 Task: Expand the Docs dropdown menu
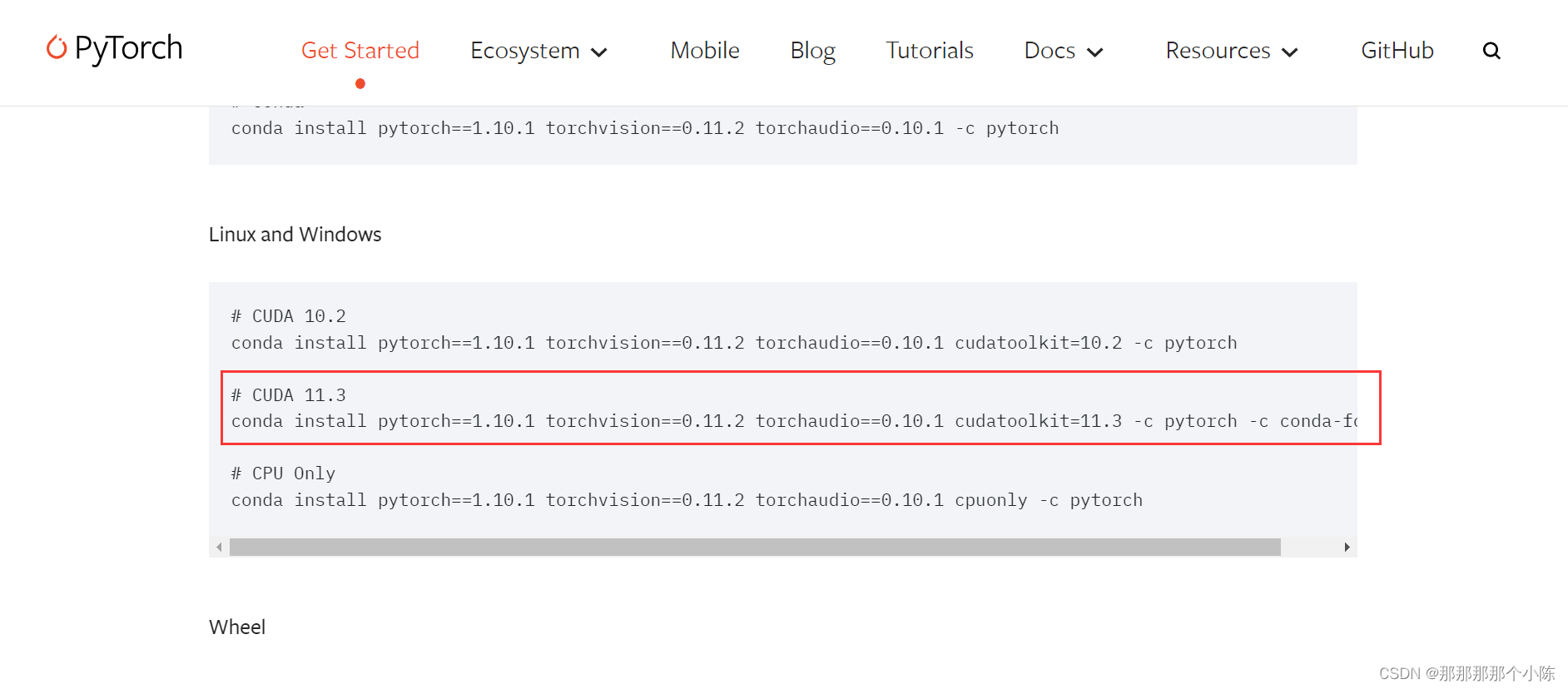1064,51
